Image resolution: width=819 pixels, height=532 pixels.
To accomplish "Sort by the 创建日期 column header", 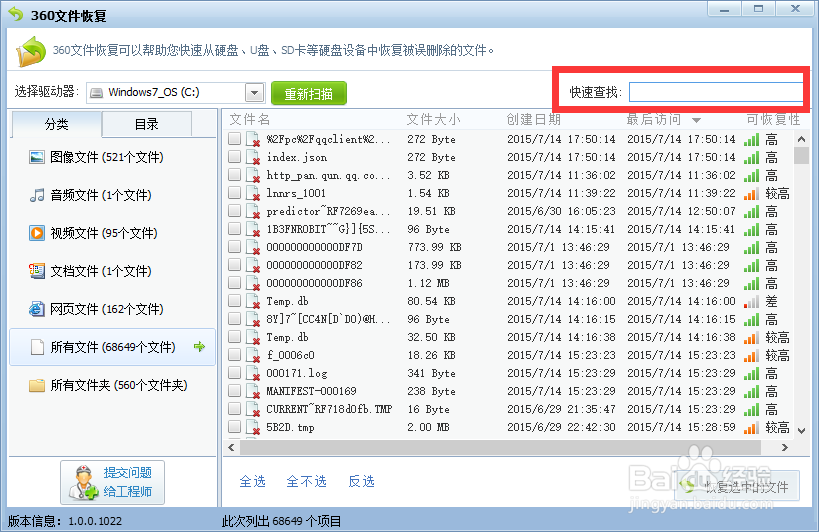I will (533, 120).
